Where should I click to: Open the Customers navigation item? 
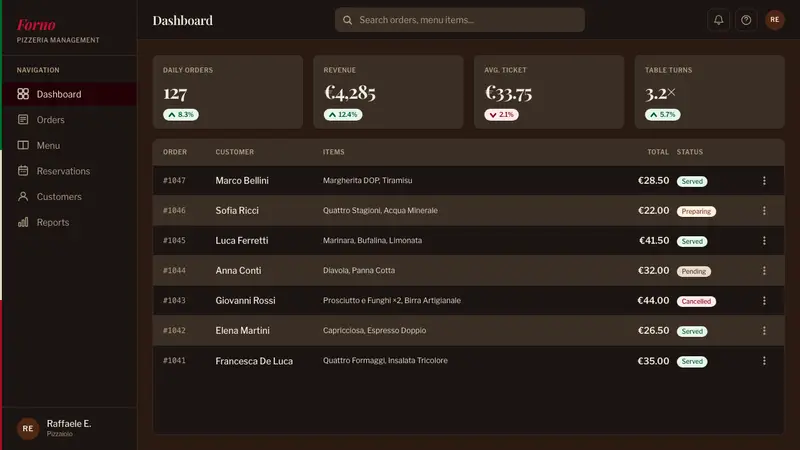(x=70, y=196)
